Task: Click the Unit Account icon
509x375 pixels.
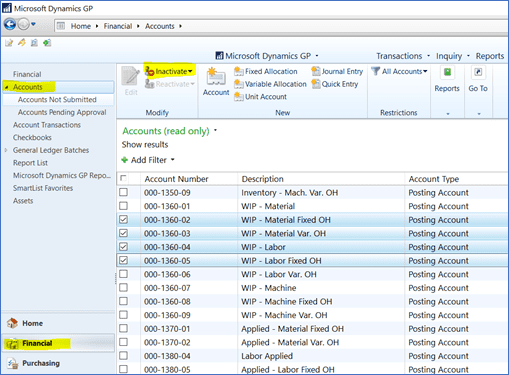Action: click(x=239, y=97)
